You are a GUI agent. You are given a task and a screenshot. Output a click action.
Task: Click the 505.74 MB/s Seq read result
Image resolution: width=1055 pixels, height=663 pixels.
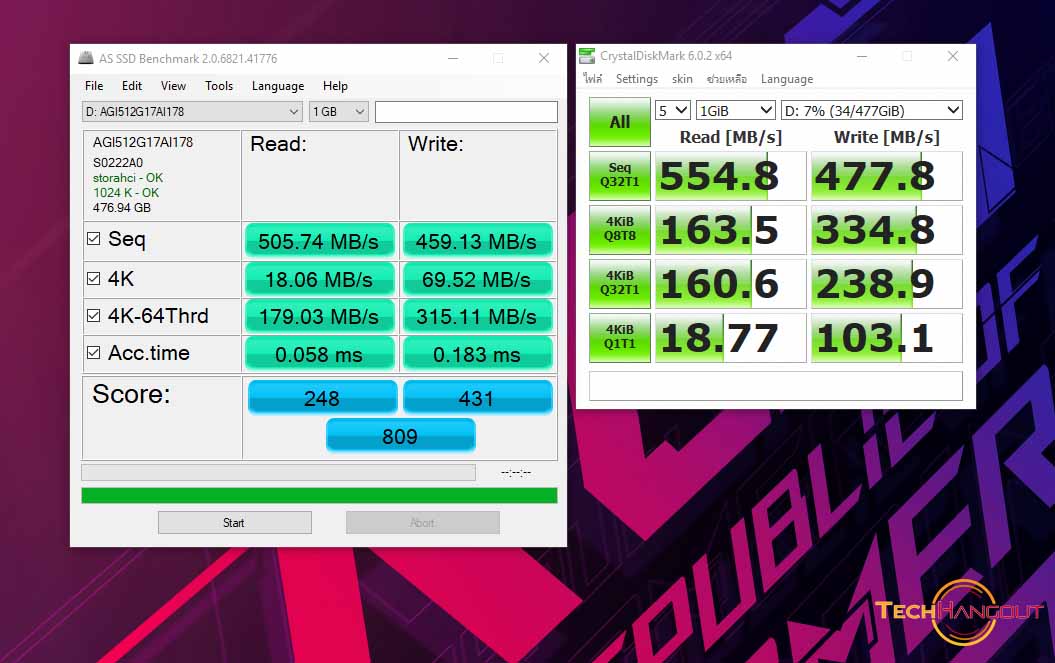pyautogui.click(x=319, y=241)
